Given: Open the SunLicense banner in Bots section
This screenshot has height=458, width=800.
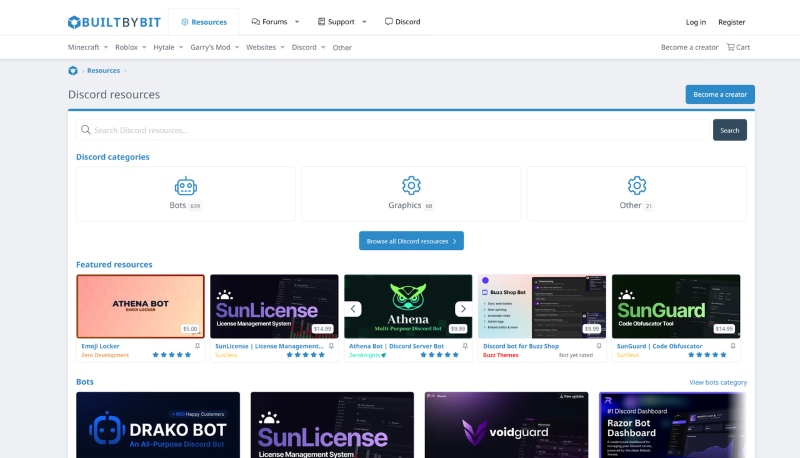Looking at the screenshot, I should [x=332, y=425].
